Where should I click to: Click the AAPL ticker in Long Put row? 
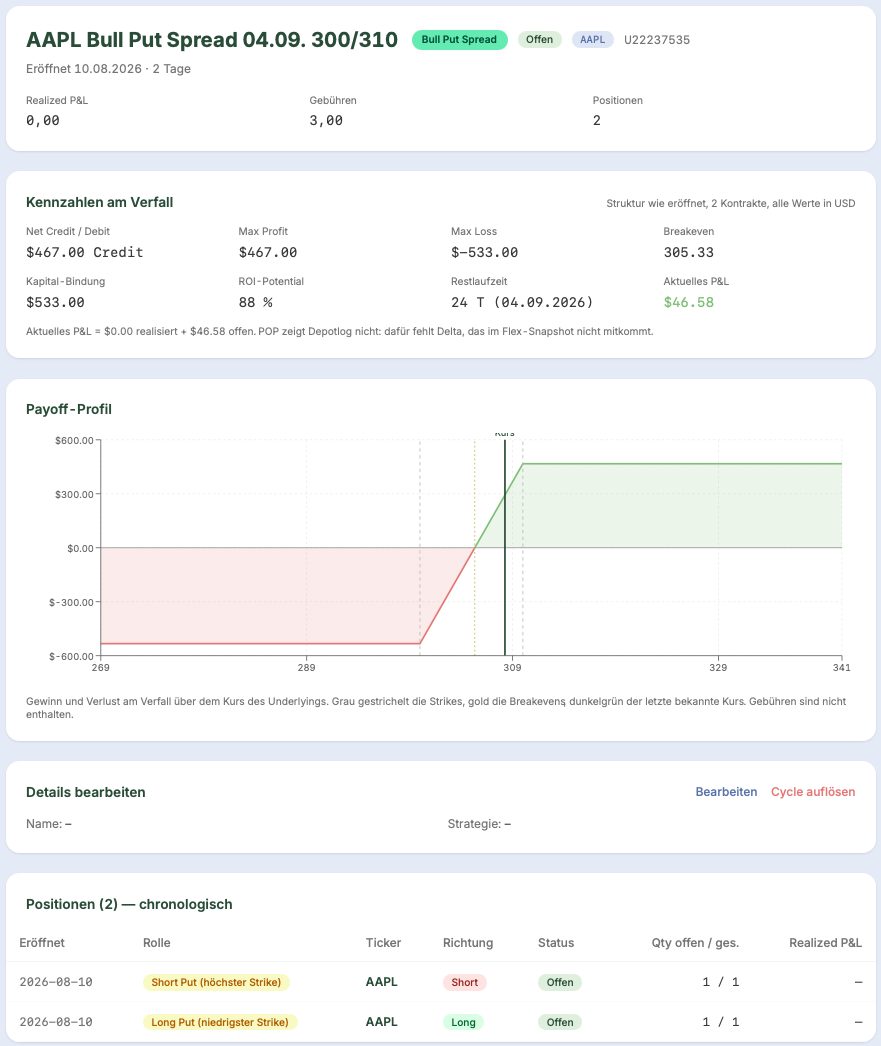pyautogui.click(x=381, y=1022)
